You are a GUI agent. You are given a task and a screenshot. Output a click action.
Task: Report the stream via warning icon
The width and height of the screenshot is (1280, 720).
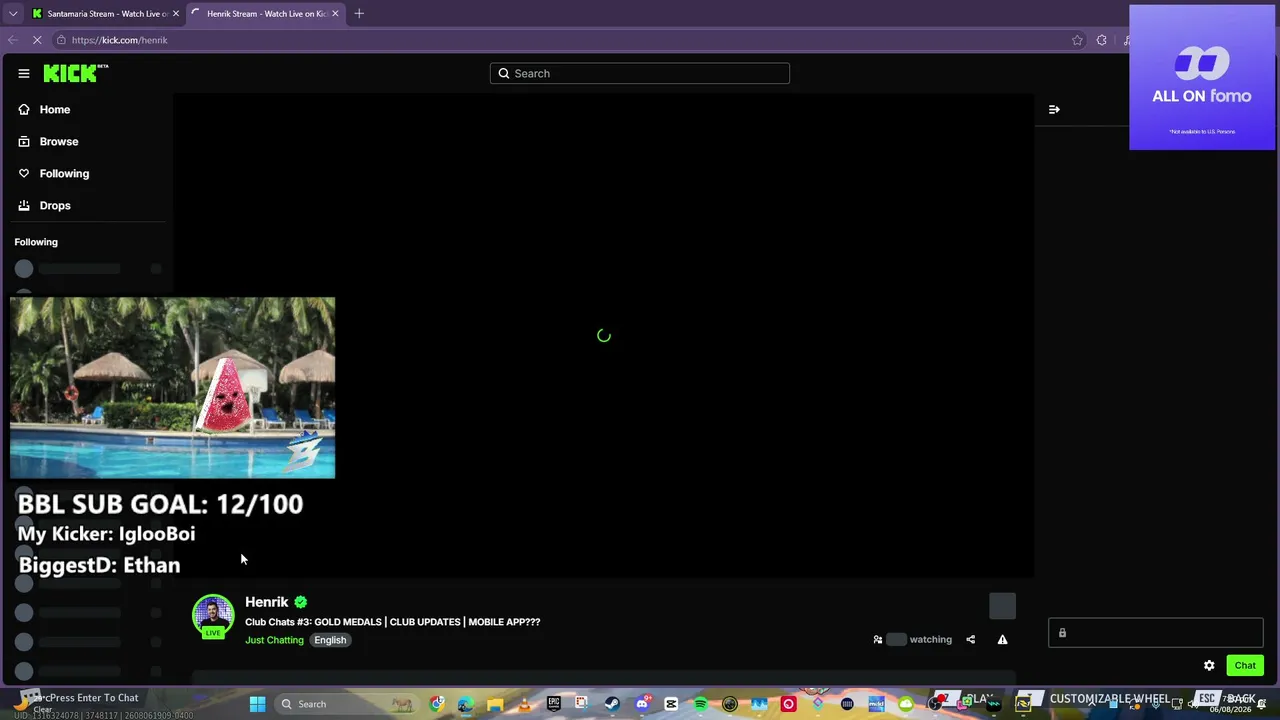[x=1002, y=639]
